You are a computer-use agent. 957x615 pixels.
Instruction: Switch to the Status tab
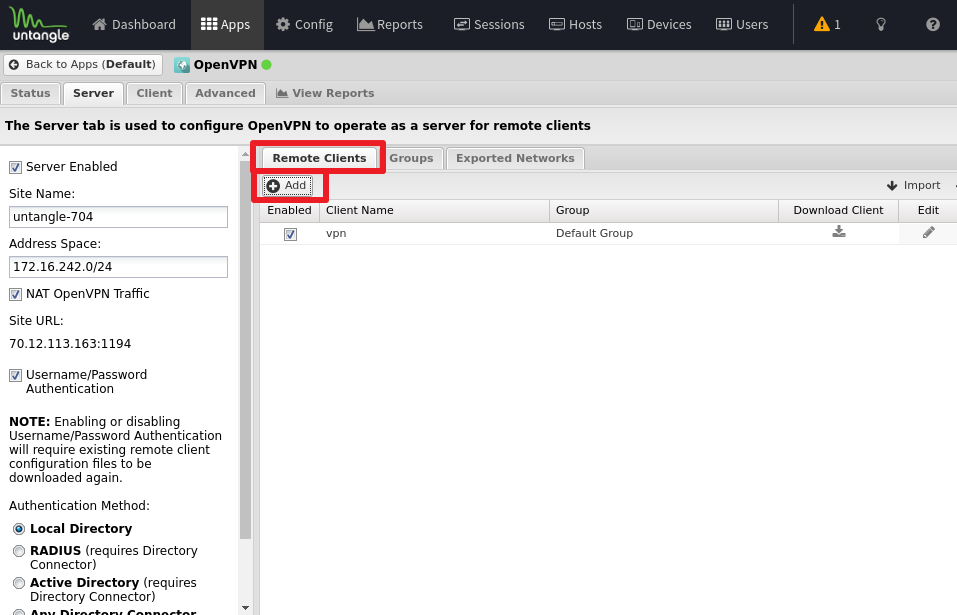point(31,93)
